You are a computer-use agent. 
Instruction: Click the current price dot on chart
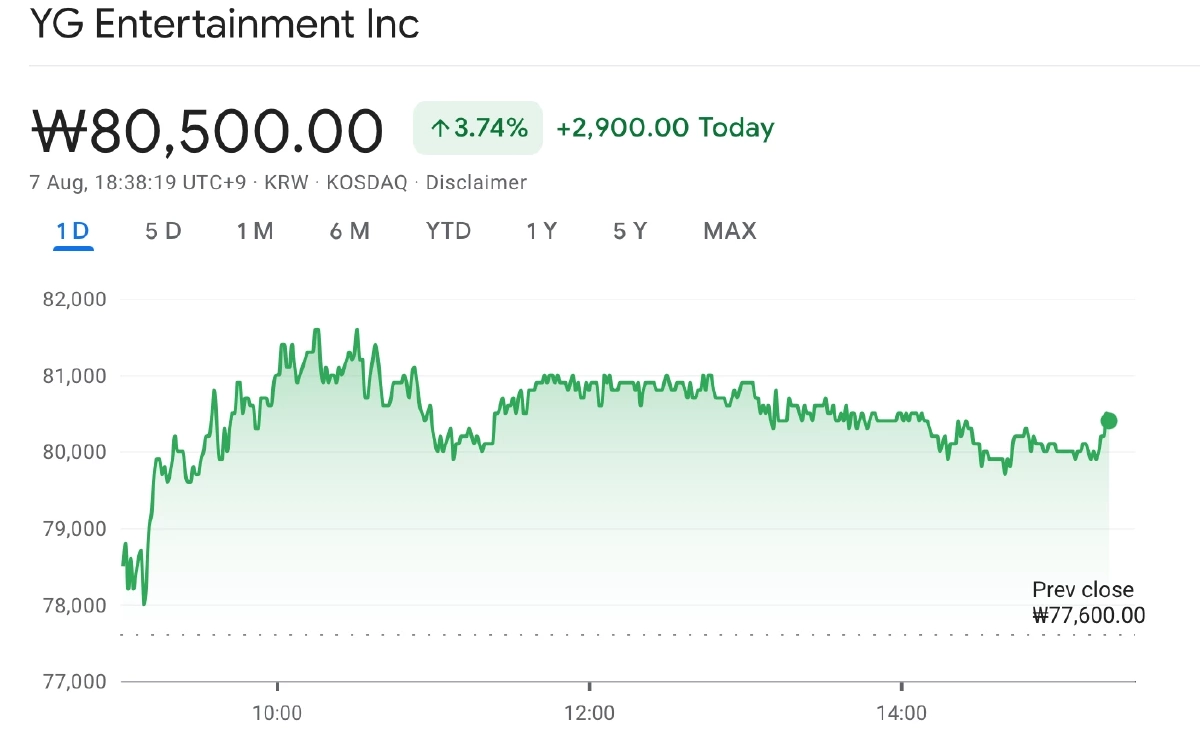(x=1108, y=421)
